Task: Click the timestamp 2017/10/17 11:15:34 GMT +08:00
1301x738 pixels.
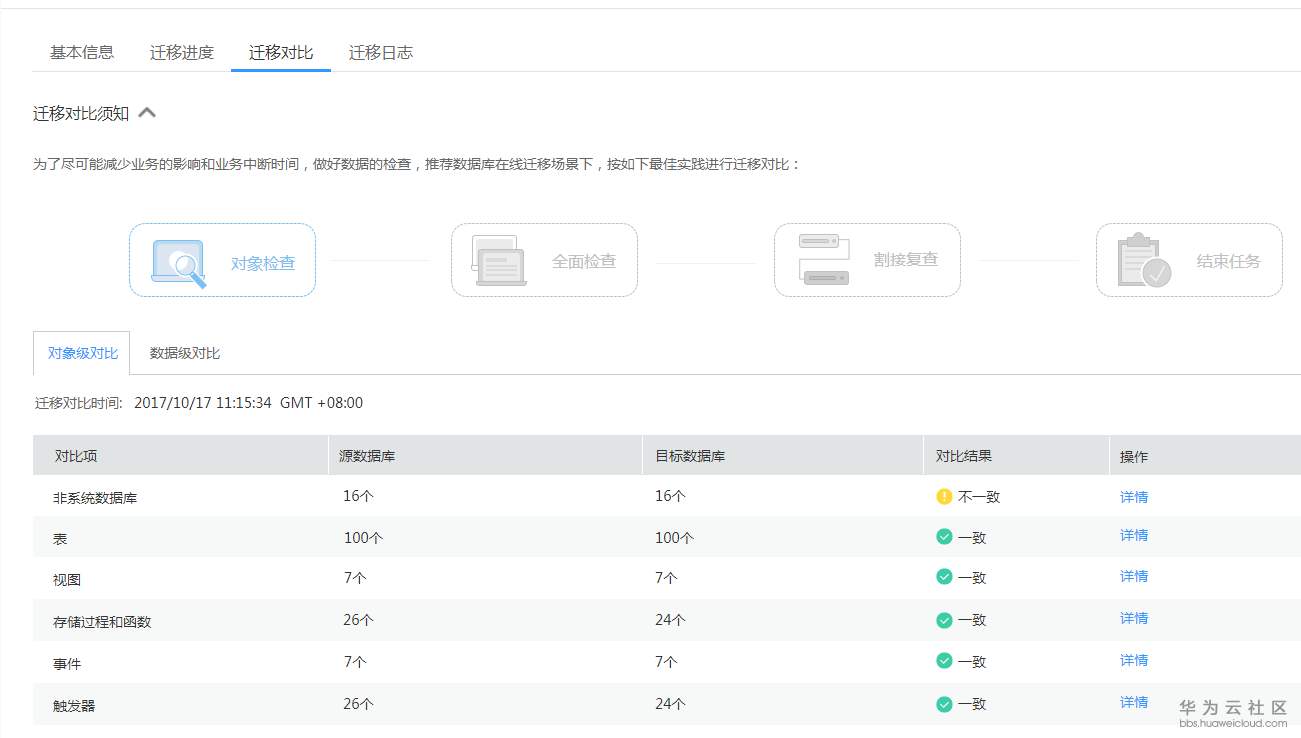Action: [x=249, y=403]
